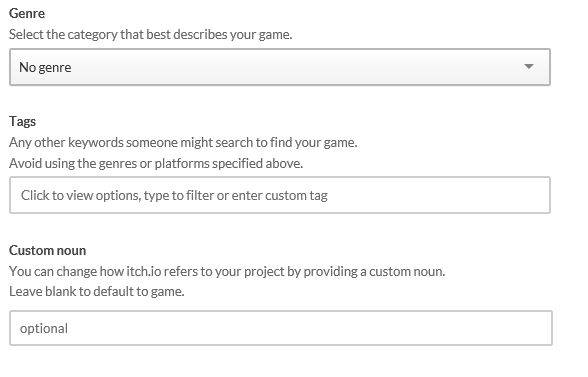This screenshot has height=377, width=588.
Task: Click 'Avoid using the genres' hint line
Action: (x=156, y=164)
